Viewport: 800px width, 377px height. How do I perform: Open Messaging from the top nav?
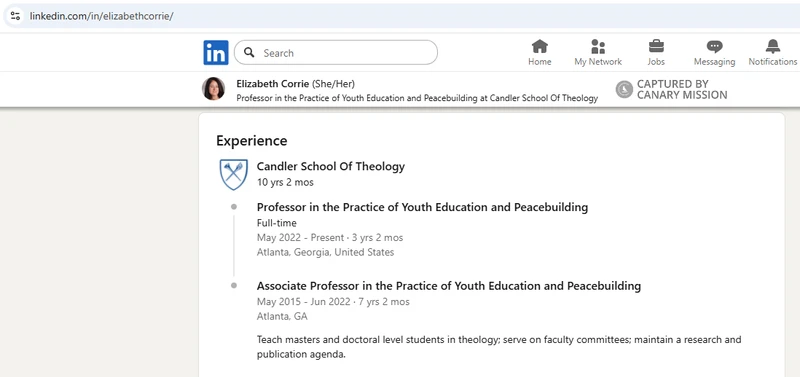point(714,53)
